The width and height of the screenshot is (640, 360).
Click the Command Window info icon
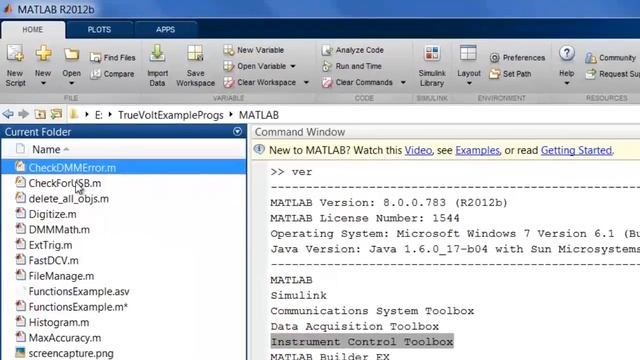point(259,149)
